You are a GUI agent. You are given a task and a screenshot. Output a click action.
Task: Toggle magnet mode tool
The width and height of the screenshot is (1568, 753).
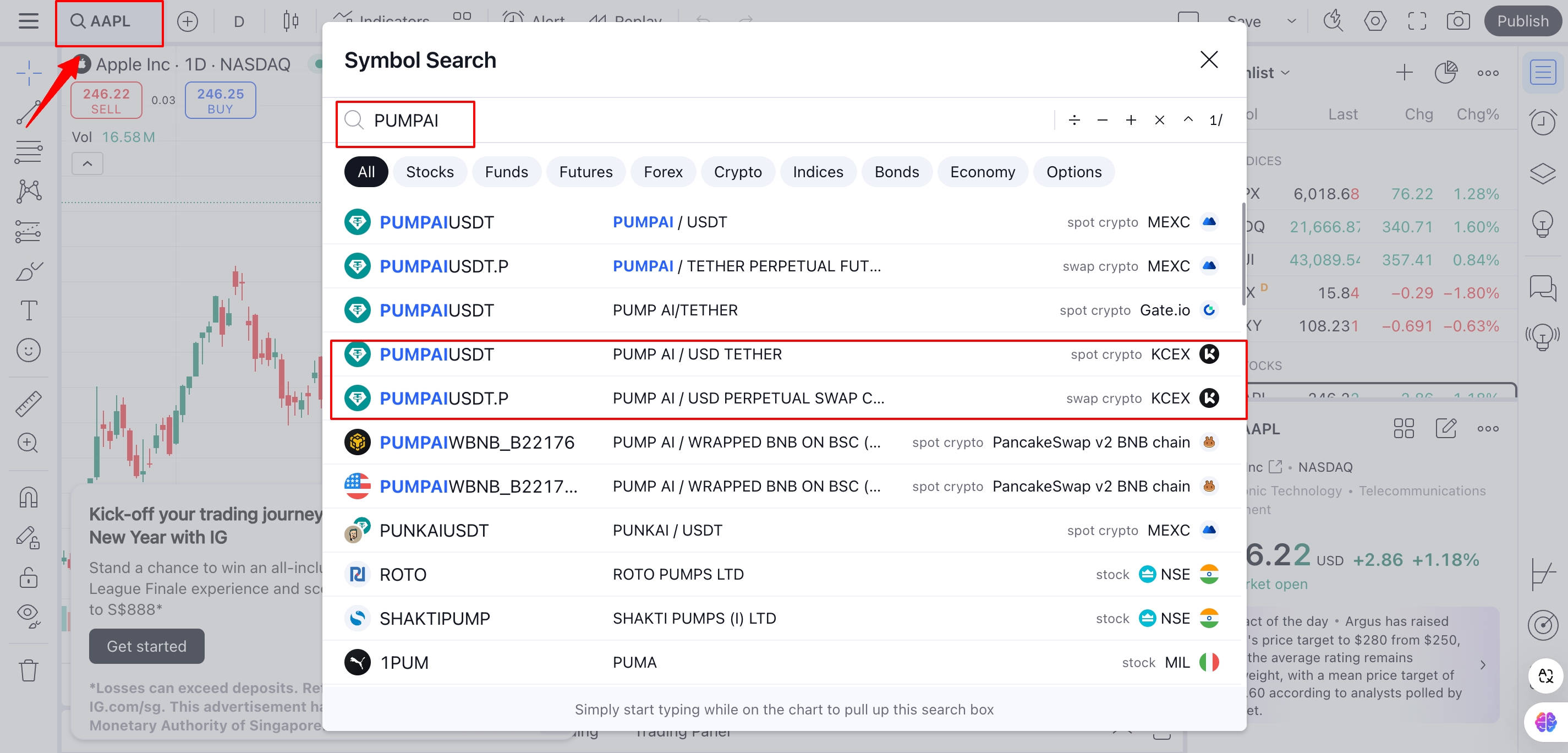(x=29, y=498)
